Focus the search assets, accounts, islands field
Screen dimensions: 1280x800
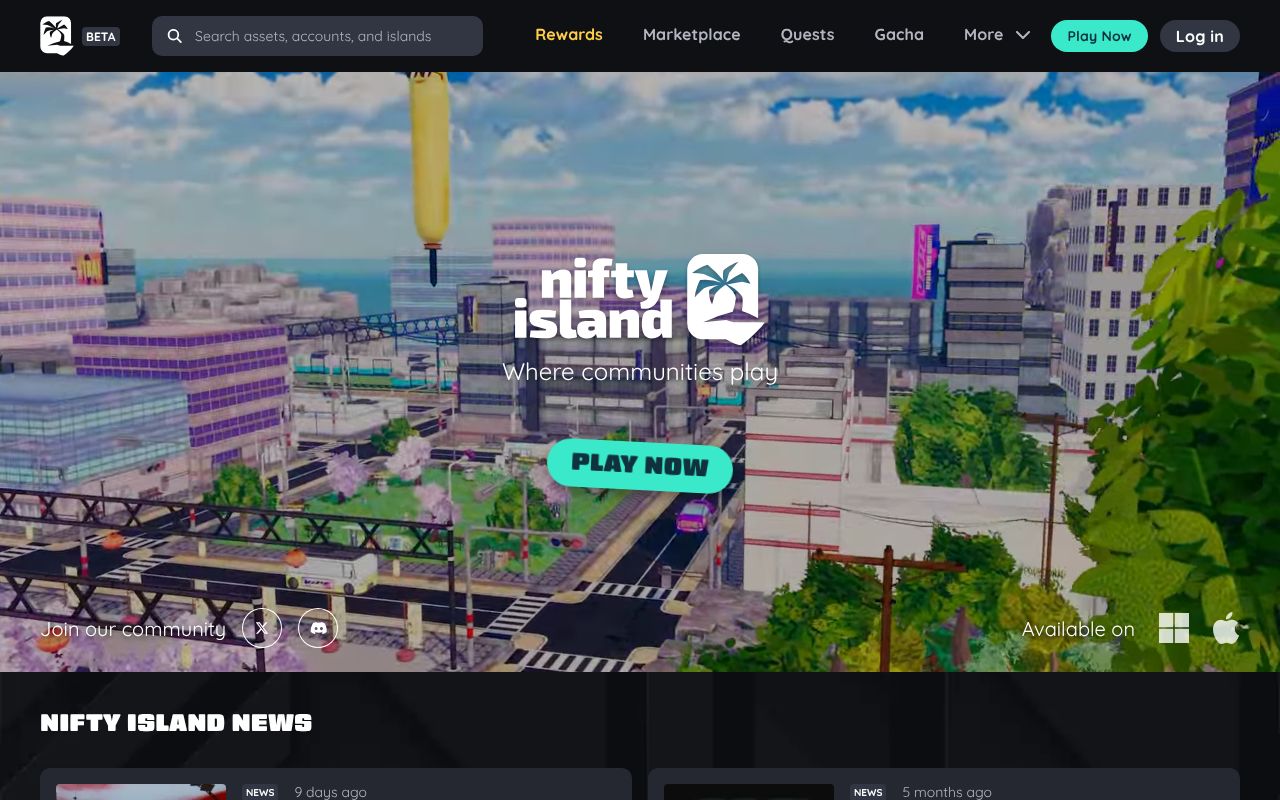330,36
